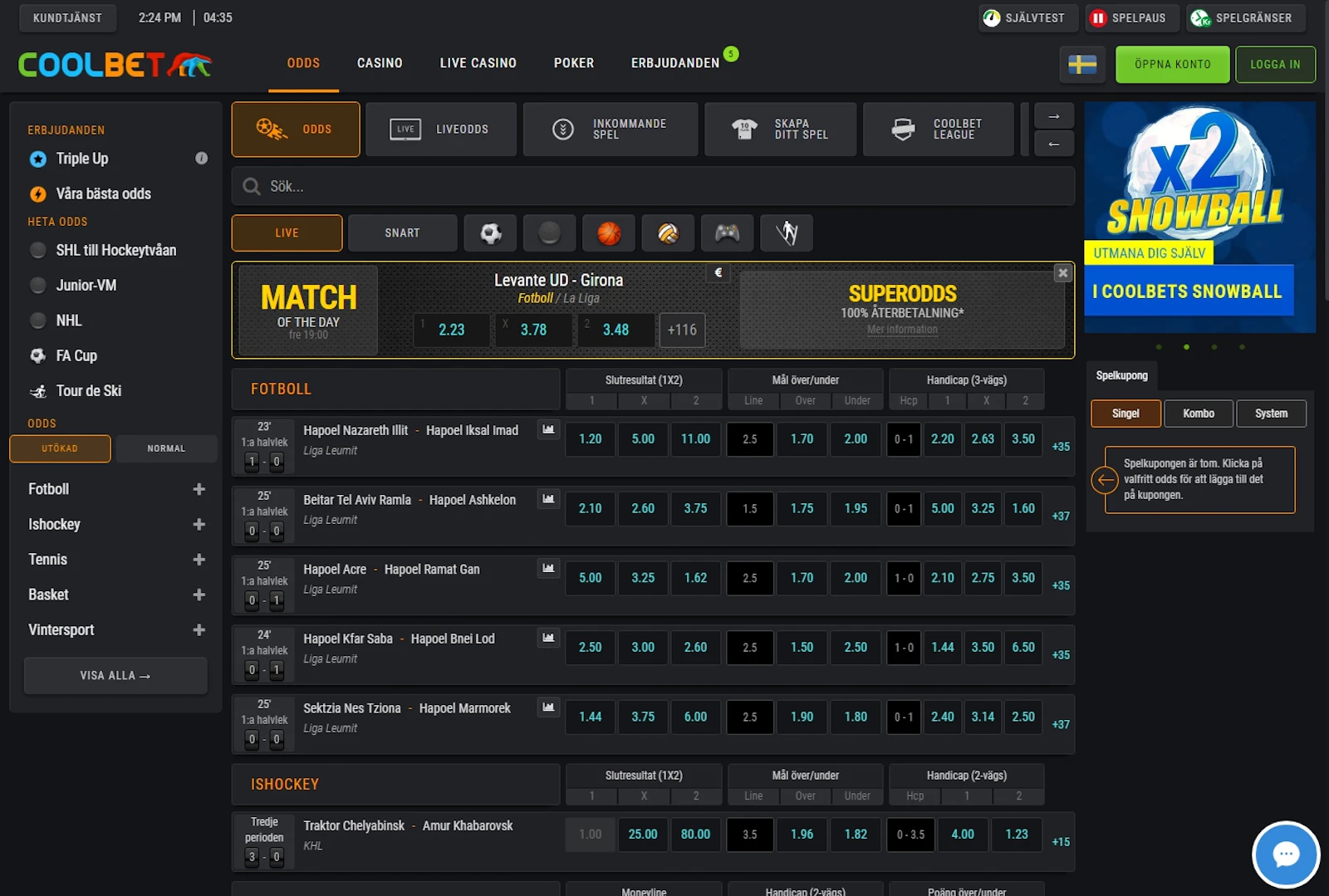
Task: Open the Swedish flag language selector
Action: 1082,64
